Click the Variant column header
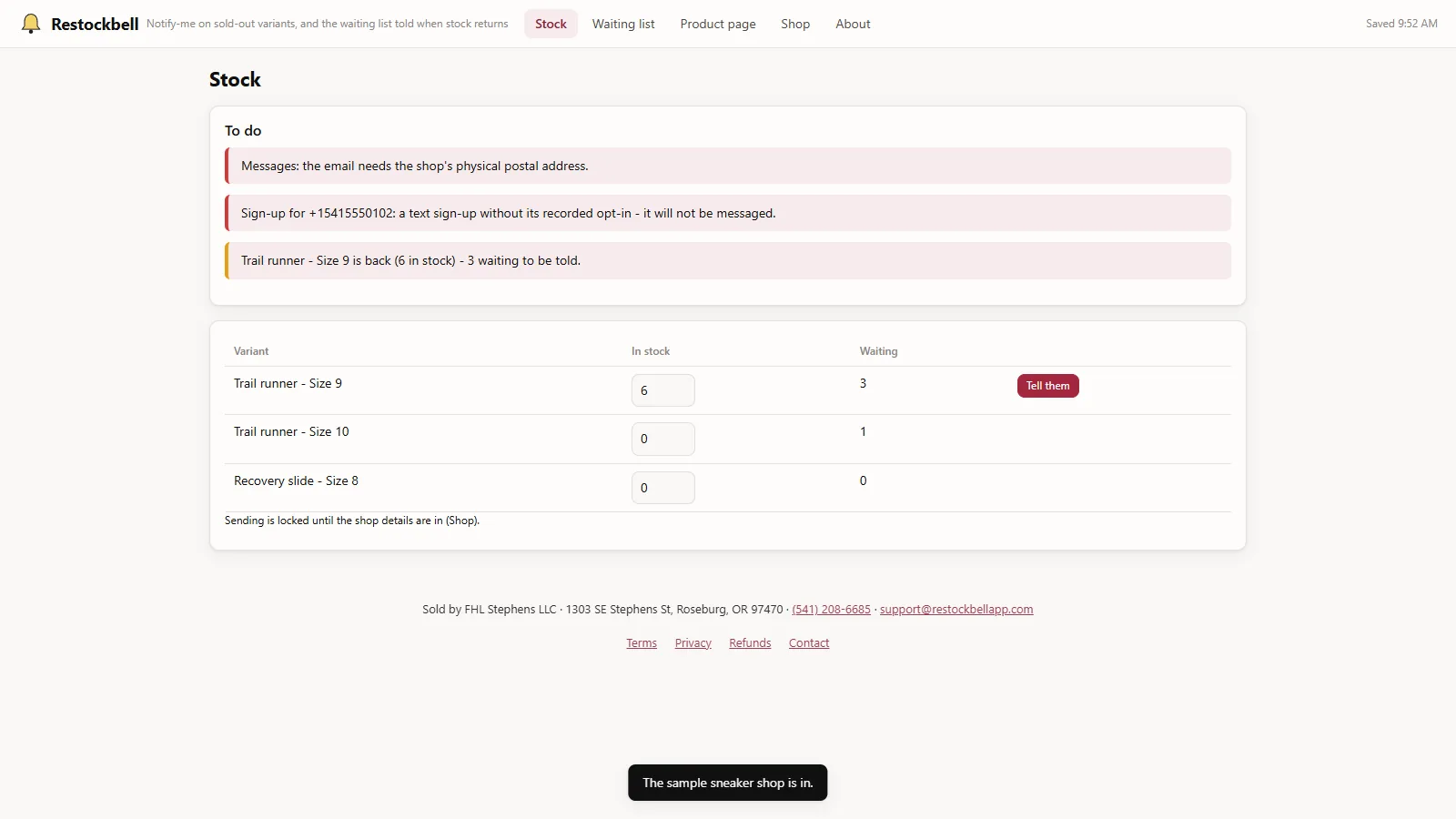Image resolution: width=1456 pixels, height=819 pixels. (251, 351)
